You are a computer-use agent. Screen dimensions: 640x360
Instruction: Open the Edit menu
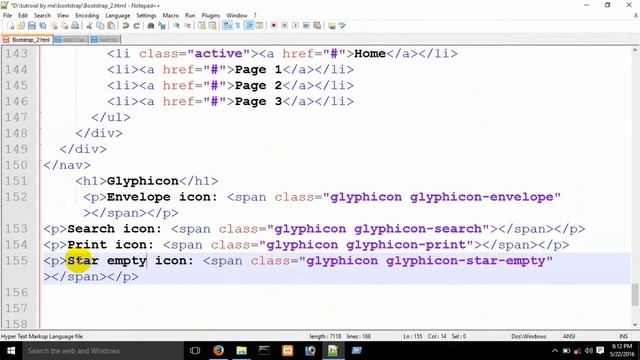pyautogui.click(x=23, y=16)
